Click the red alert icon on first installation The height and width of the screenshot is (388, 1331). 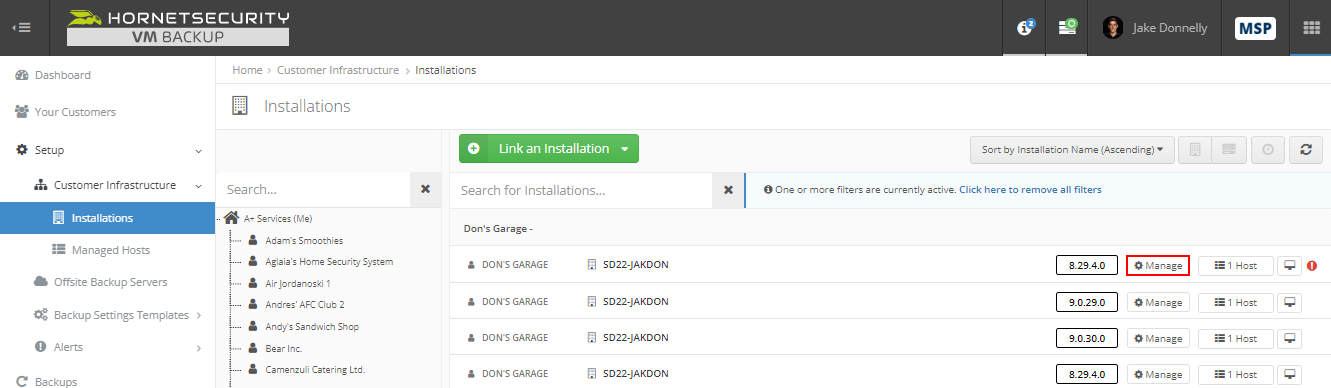1312,266
